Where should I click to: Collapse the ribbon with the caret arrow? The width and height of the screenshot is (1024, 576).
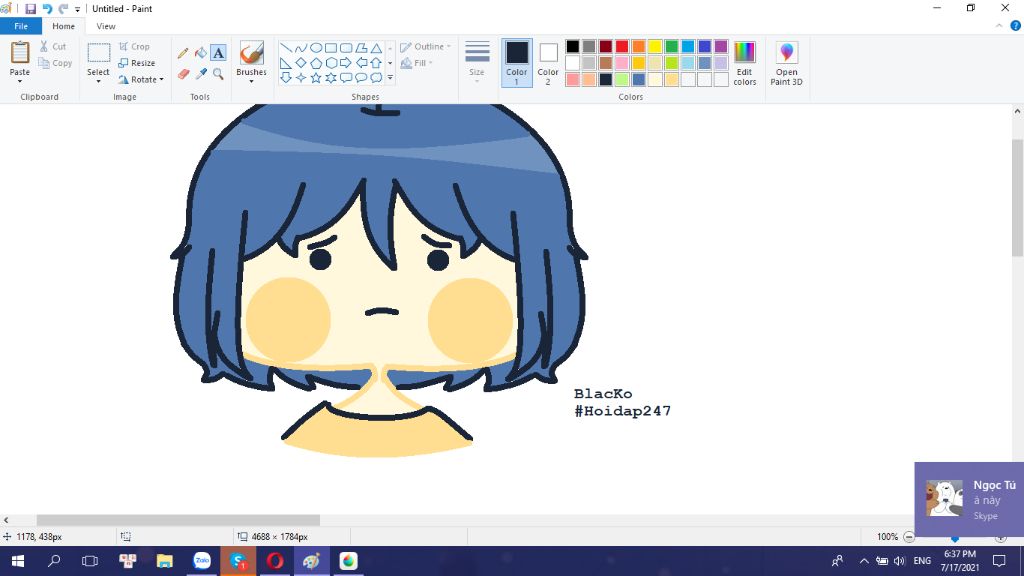pyautogui.click(x=999, y=26)
